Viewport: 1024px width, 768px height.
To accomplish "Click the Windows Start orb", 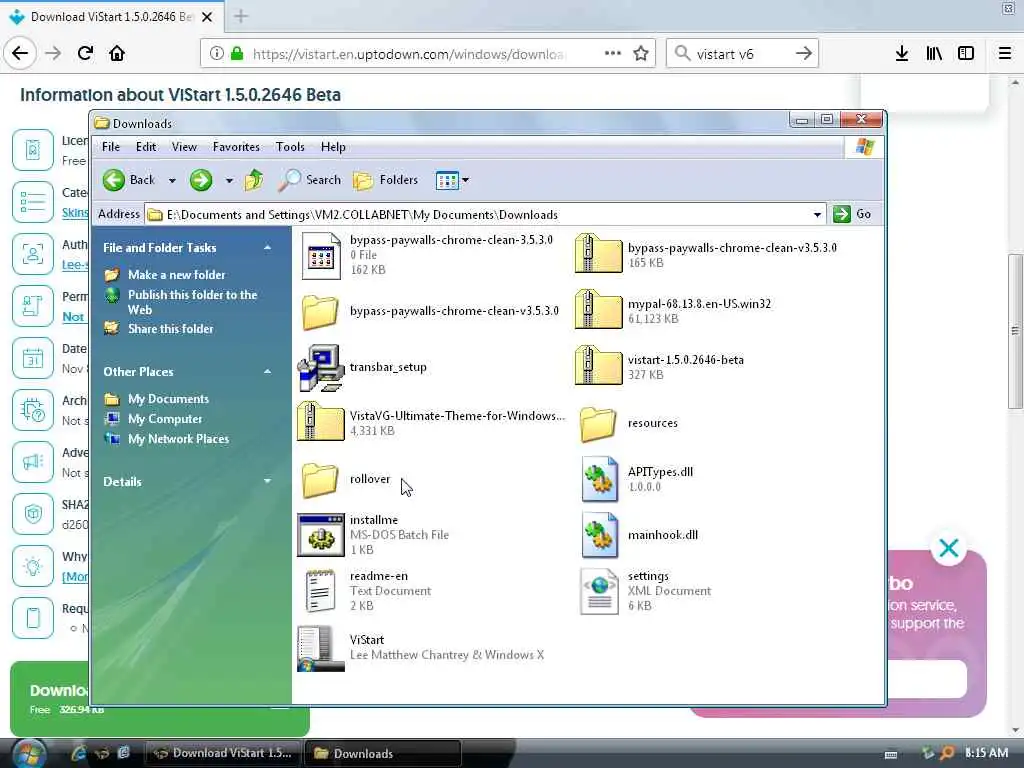I will coord(29,753).
